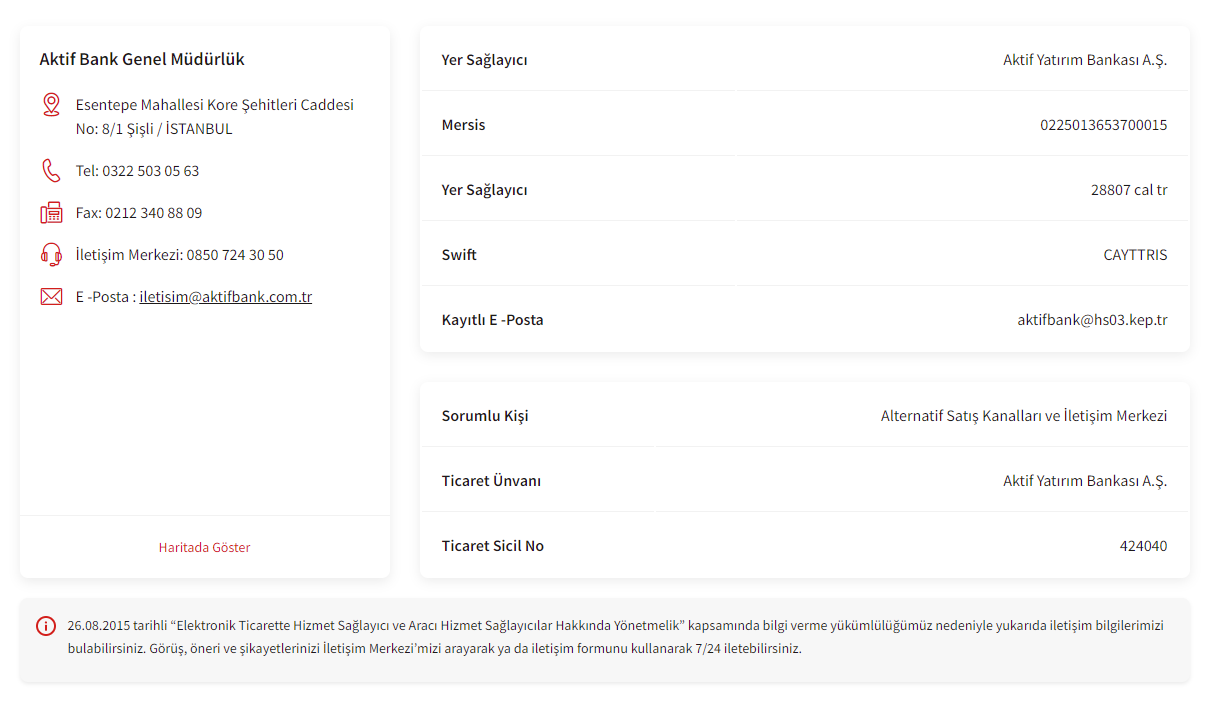Click the aktifbank@hs03.kep.tr registered email
This screenshot has height=701, width=1209.
coord(1092,320)
